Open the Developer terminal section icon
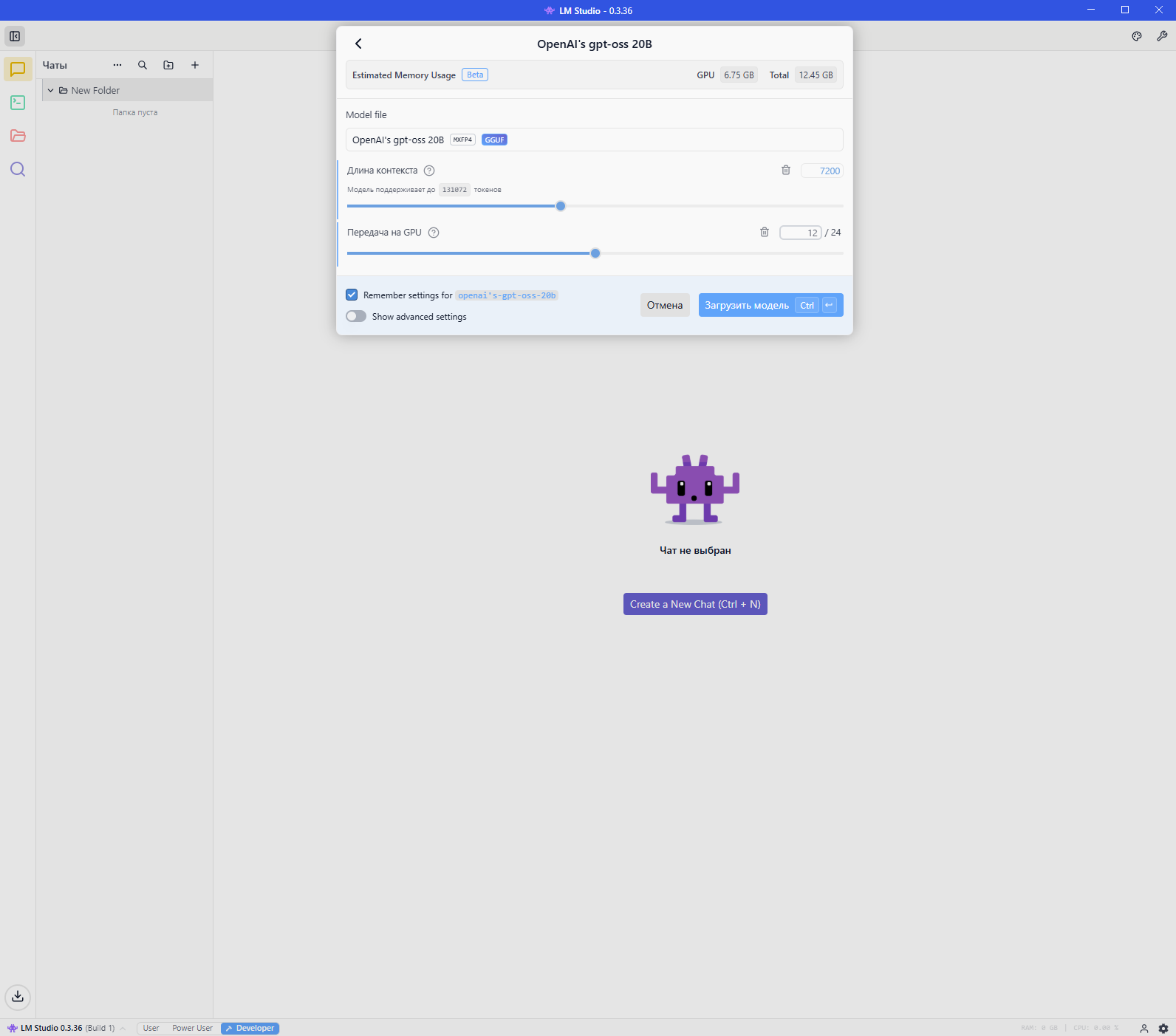This screenshot has height=1036, width=1176. point(18,103)
